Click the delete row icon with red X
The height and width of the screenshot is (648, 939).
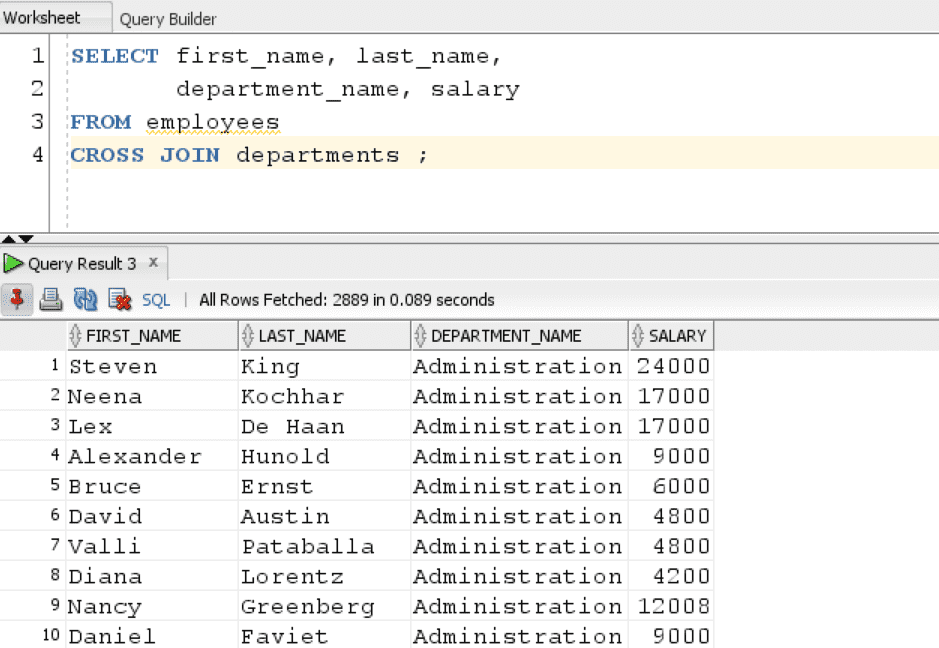pos(119,299)
